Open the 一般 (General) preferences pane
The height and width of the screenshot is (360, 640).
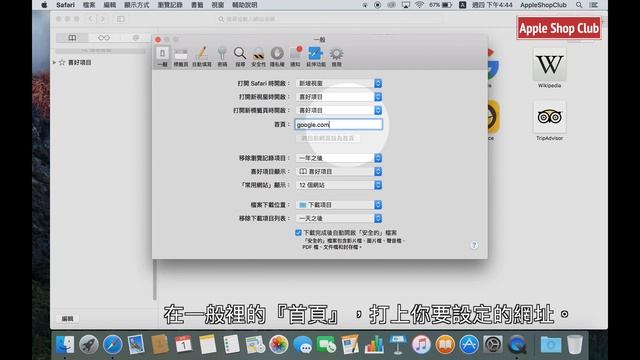coord(162,57)
